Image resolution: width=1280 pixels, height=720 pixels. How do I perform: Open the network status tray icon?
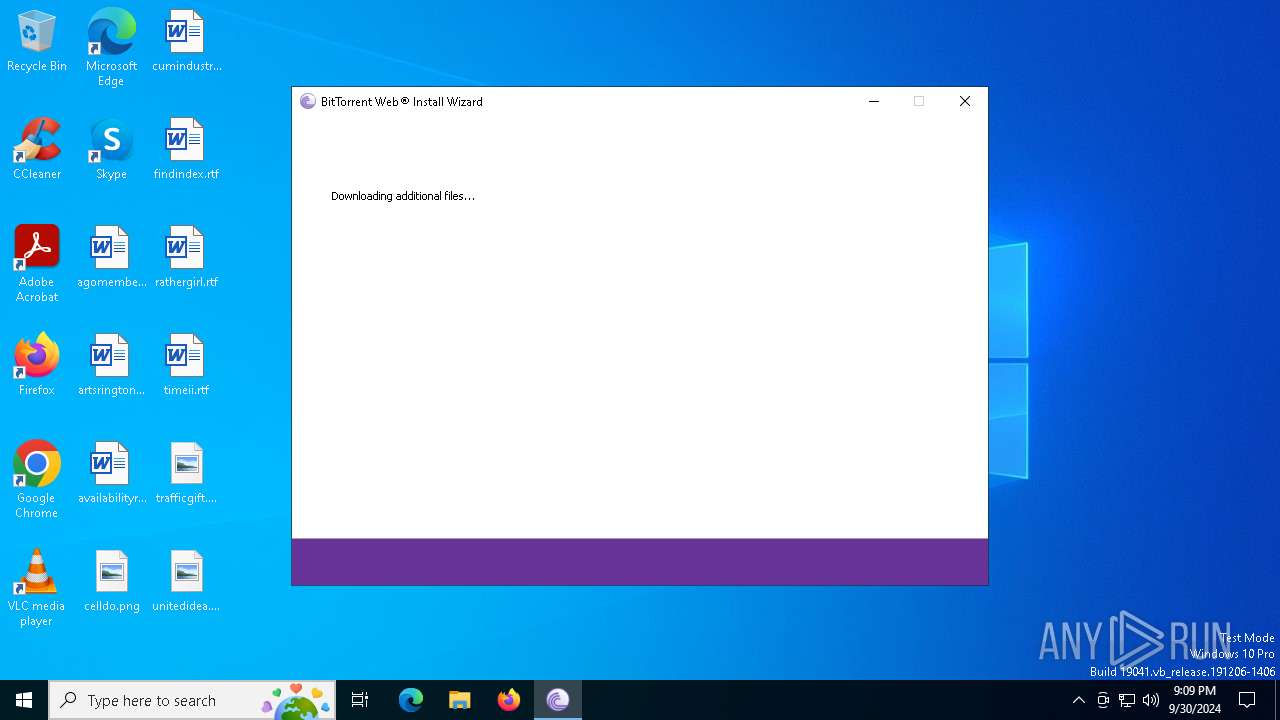pos(1127,700)
